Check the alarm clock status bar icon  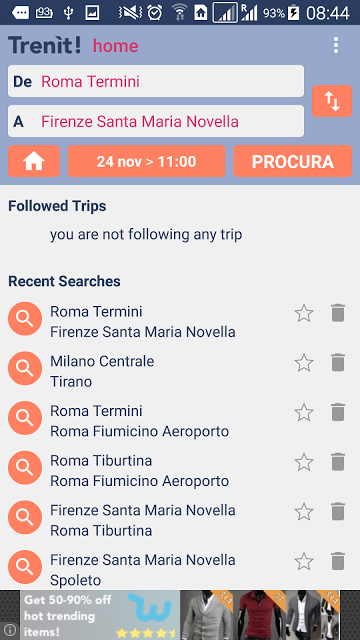click(155, 13)
